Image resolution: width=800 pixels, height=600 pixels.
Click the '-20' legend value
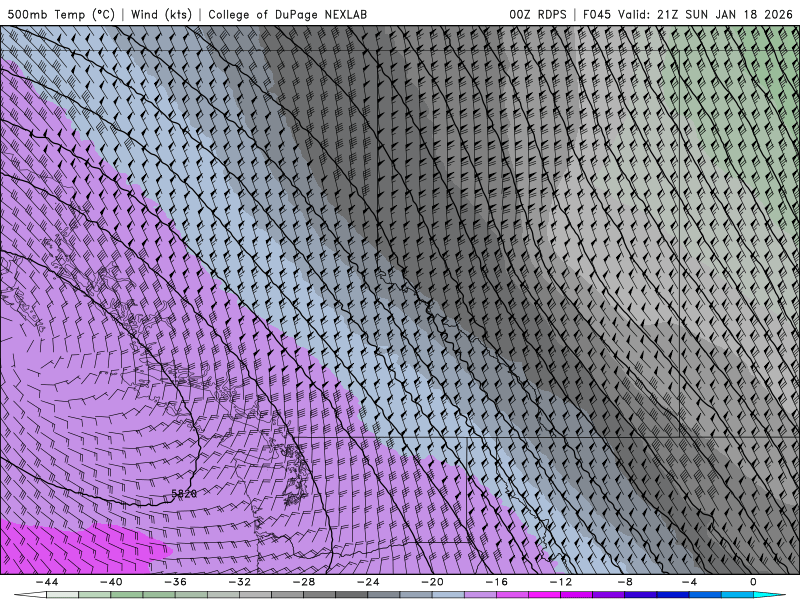tap(433, 582)
